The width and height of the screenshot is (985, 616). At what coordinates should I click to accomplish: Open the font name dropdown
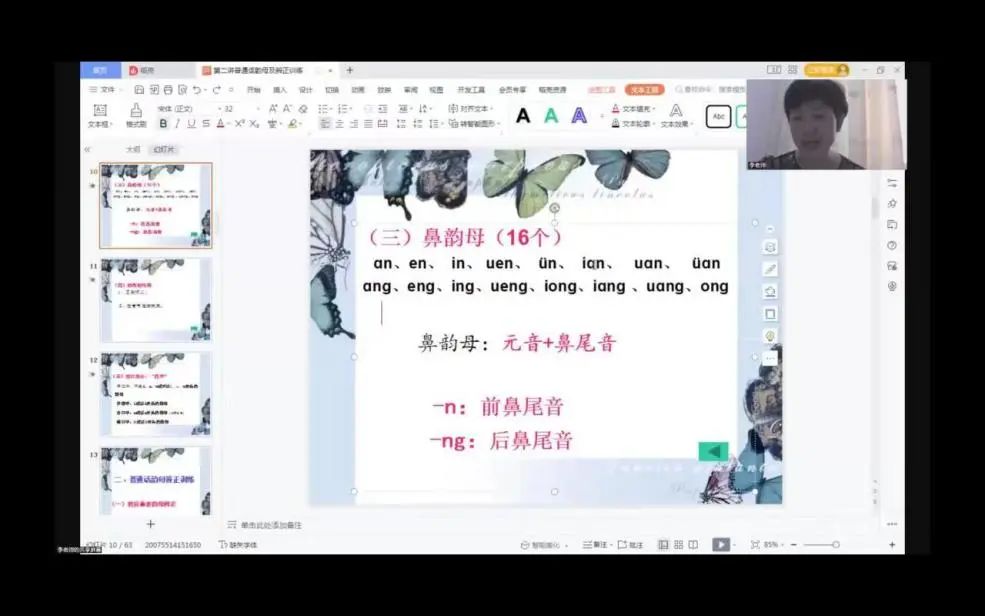(185, 108)
